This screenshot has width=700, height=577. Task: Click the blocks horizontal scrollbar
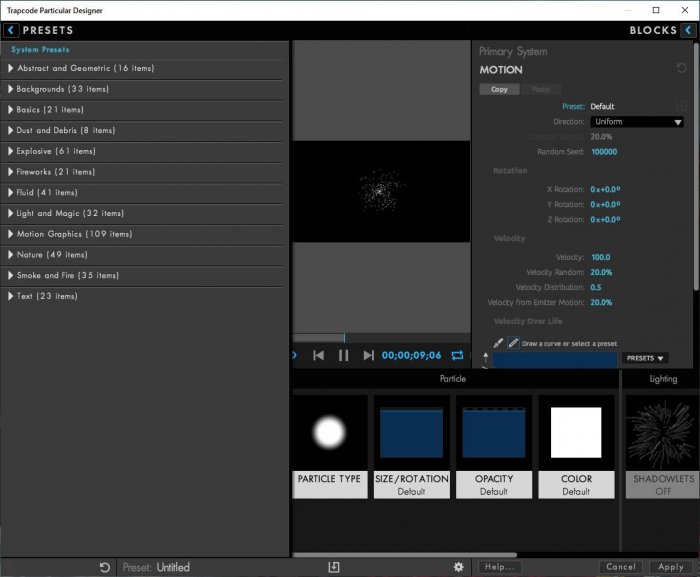404,555
